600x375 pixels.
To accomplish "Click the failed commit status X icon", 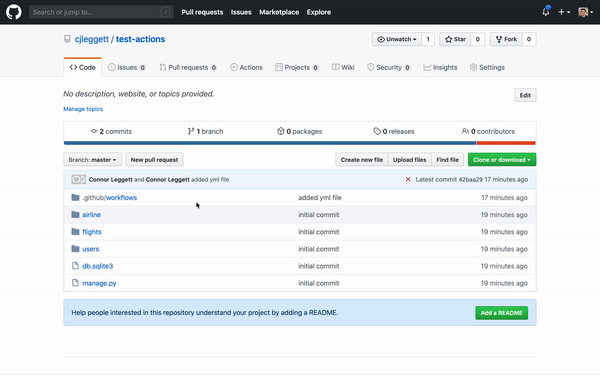I will [x=408, y=179].
